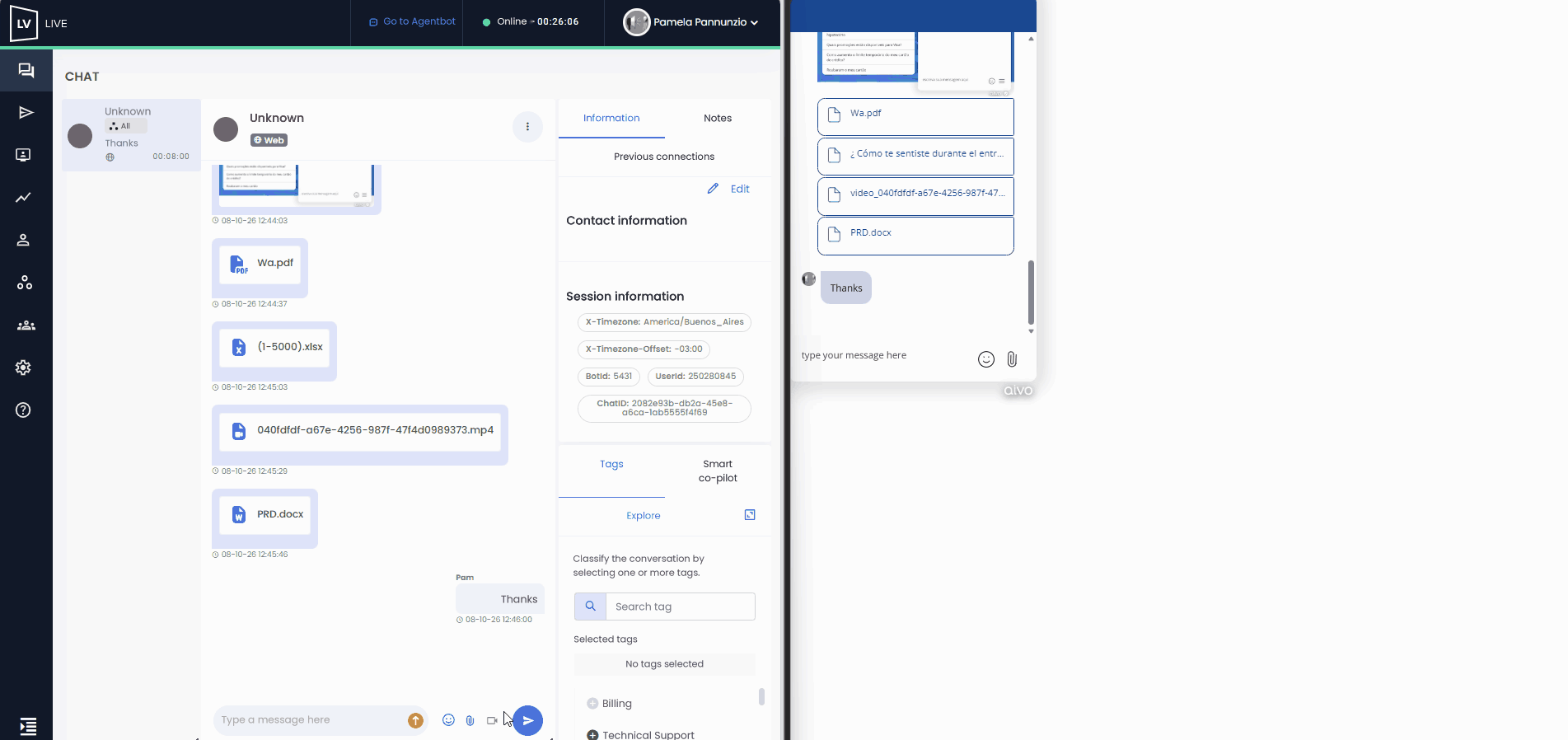Edit the contact information
The width and height of the screenshot is (1568, 740).
[x=729, y=189]
